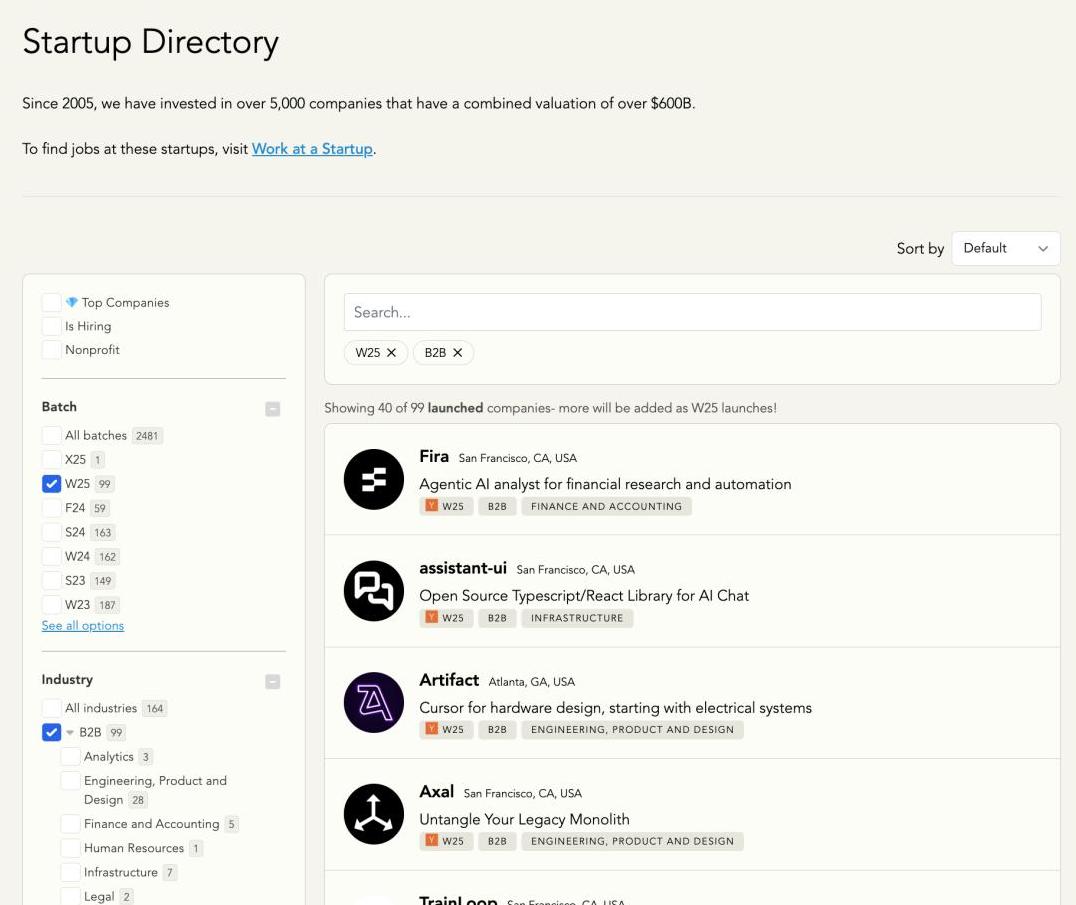
Task: Check the Legal sub-industry filter
Action: pyautogui.click(x=70, y=896)
